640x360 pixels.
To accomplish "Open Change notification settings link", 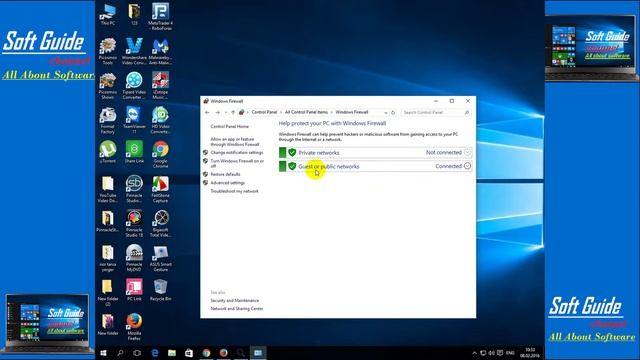I will coord(237,153).
